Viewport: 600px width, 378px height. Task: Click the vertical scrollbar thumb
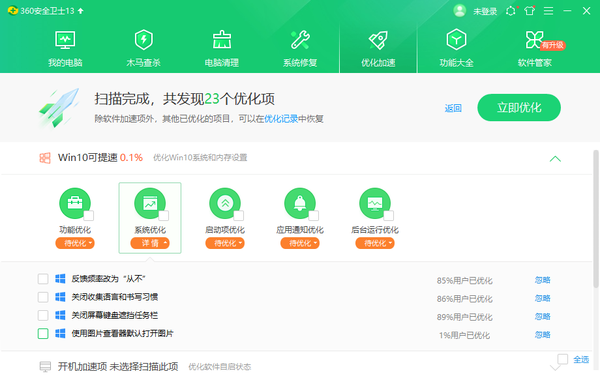click(x=596, y=219)
